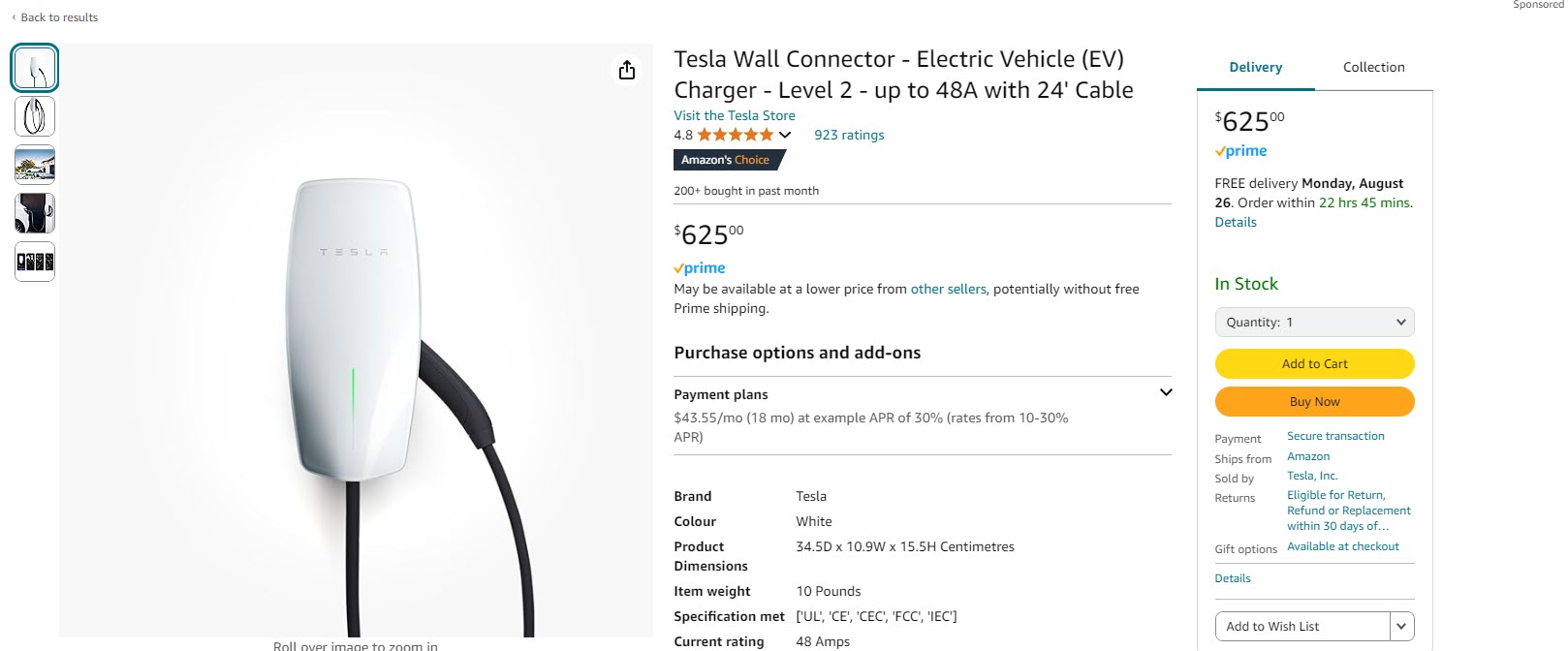Image resolution: width=1568 pixels, height=651 pixels.
Task: Visit the Tesla Store link
Action: tap(735, 115)
